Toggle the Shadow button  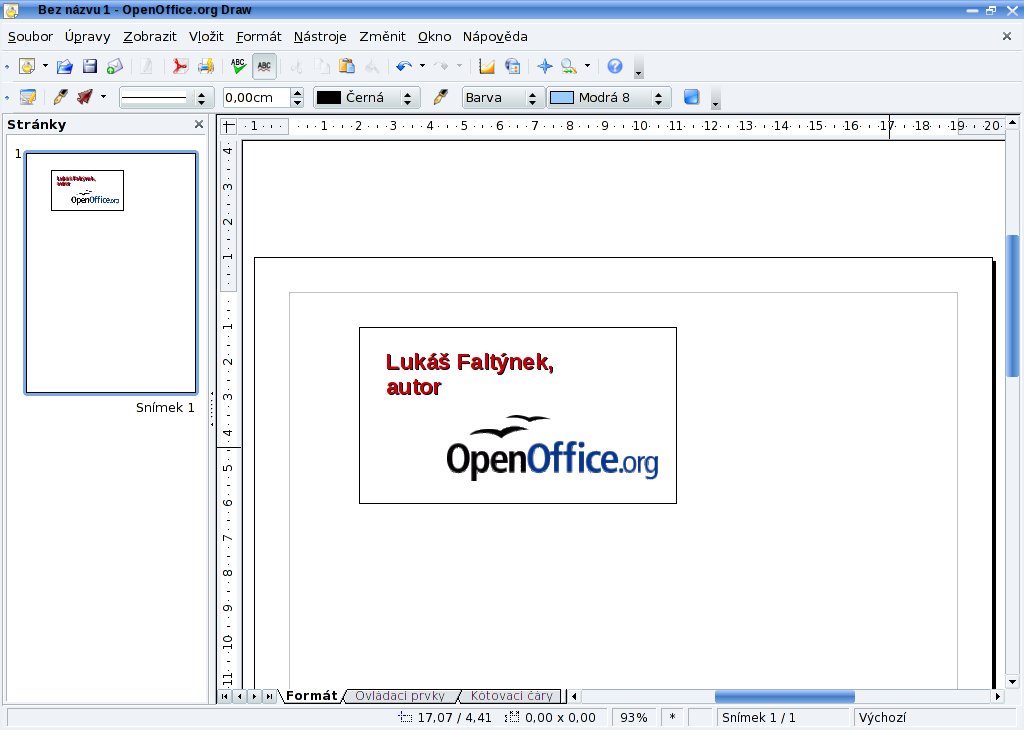point(692,97)
